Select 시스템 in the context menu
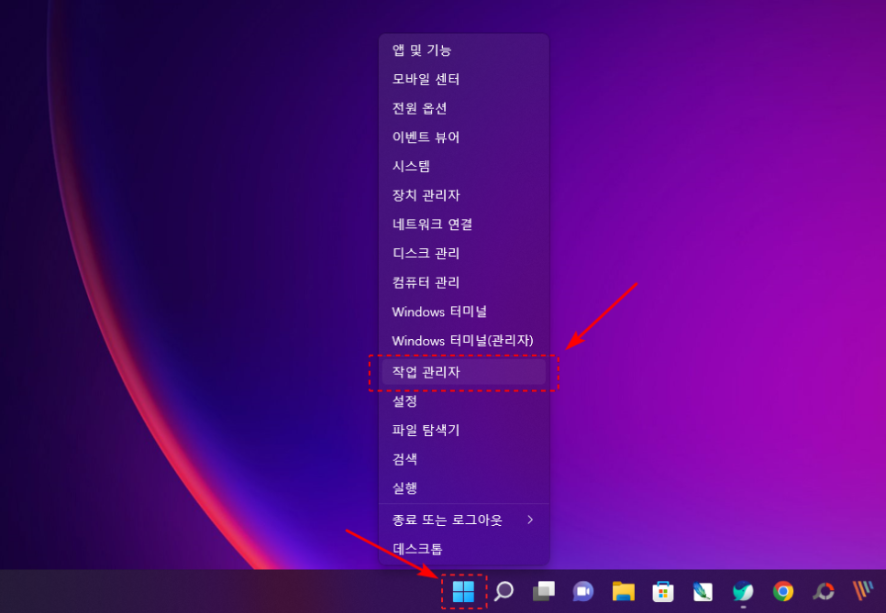Image resolution: width=886 pixels, height=613 pixels. 464,166
